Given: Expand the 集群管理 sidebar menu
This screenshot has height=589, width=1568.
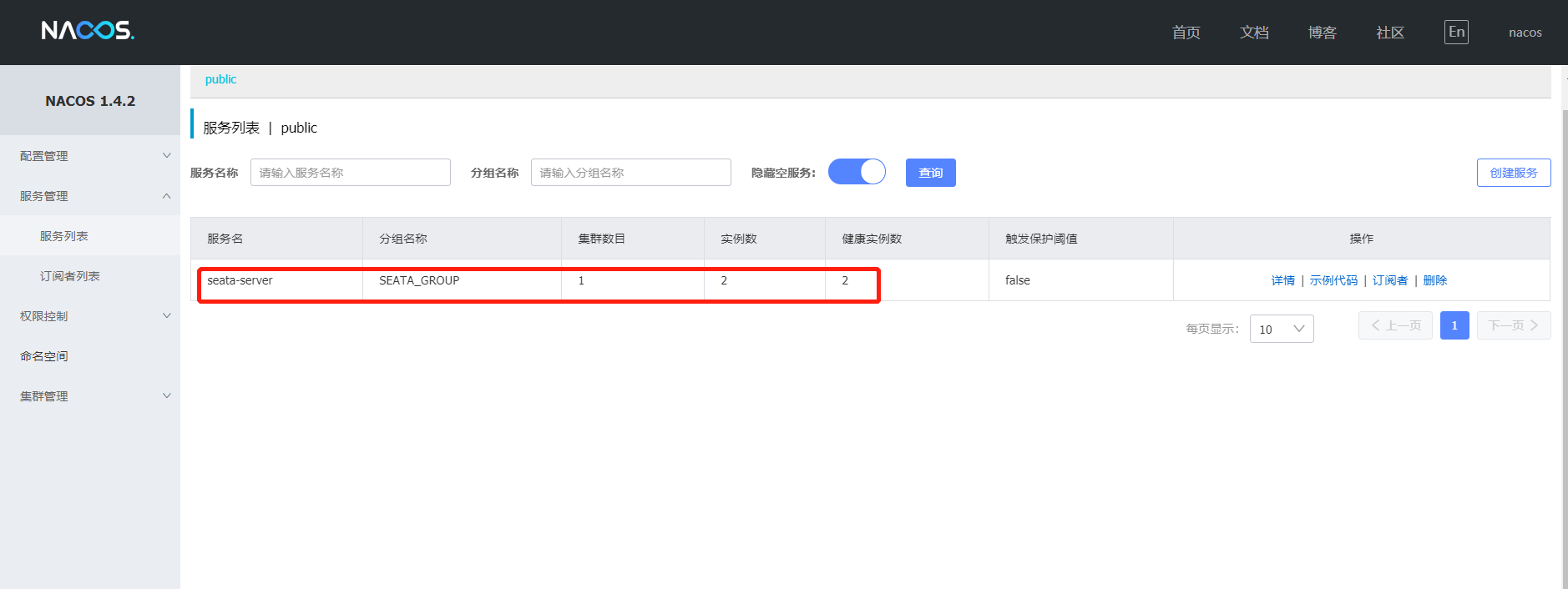Looking at the screenshot, I should 90,396.
